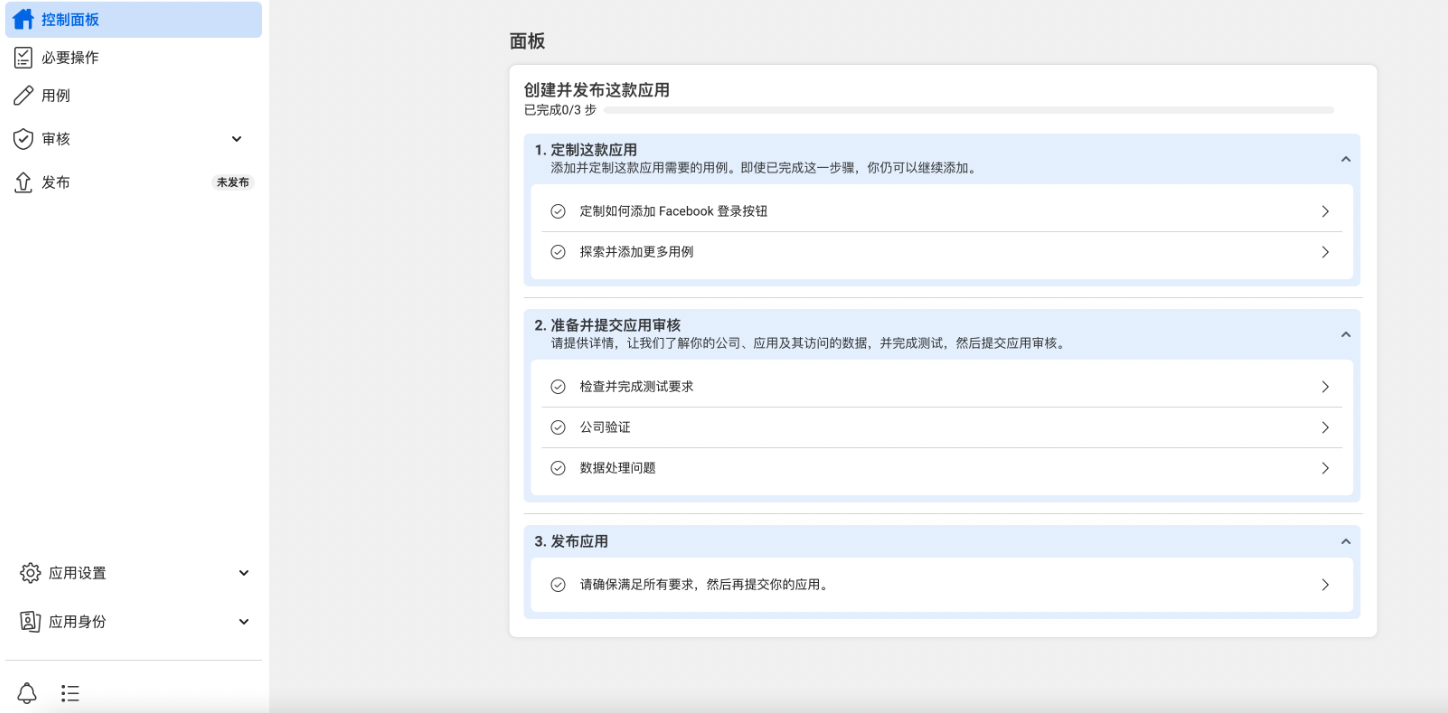Click right arrow on 探索并添加更多用例 row
1448x713 pixels.
1325,252
